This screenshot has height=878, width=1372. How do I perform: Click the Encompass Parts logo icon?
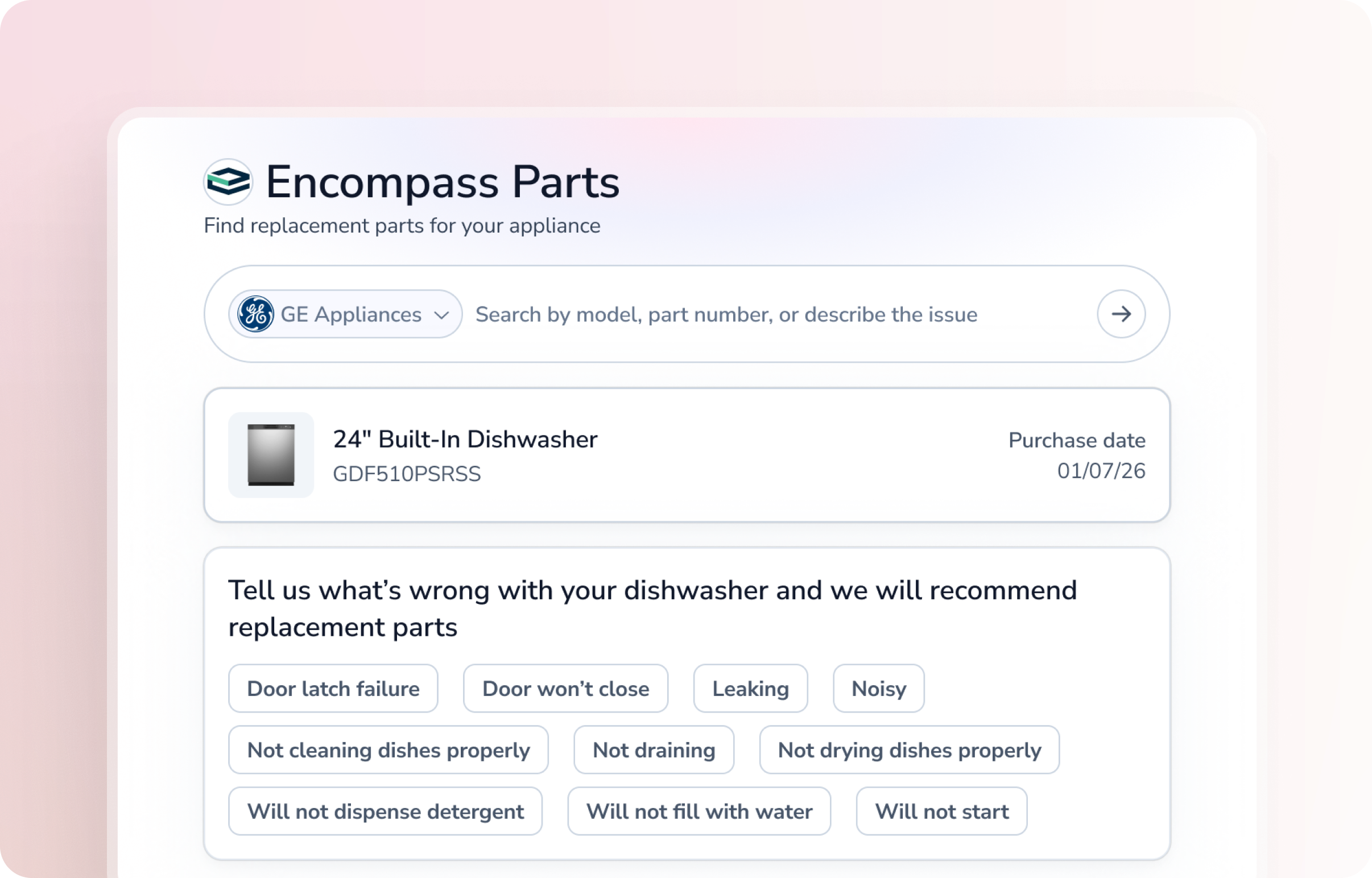pyautogui.click(x=228, y=182)
